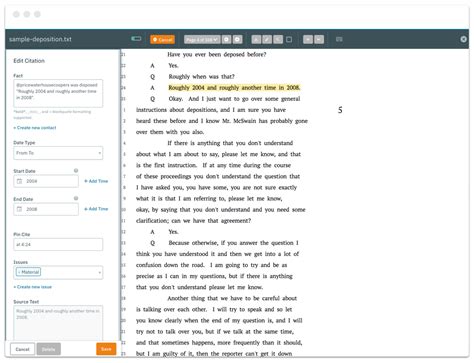Select the pencil annotation tool icon
This screenshot has width=474, height=363.
coord(267,39)
